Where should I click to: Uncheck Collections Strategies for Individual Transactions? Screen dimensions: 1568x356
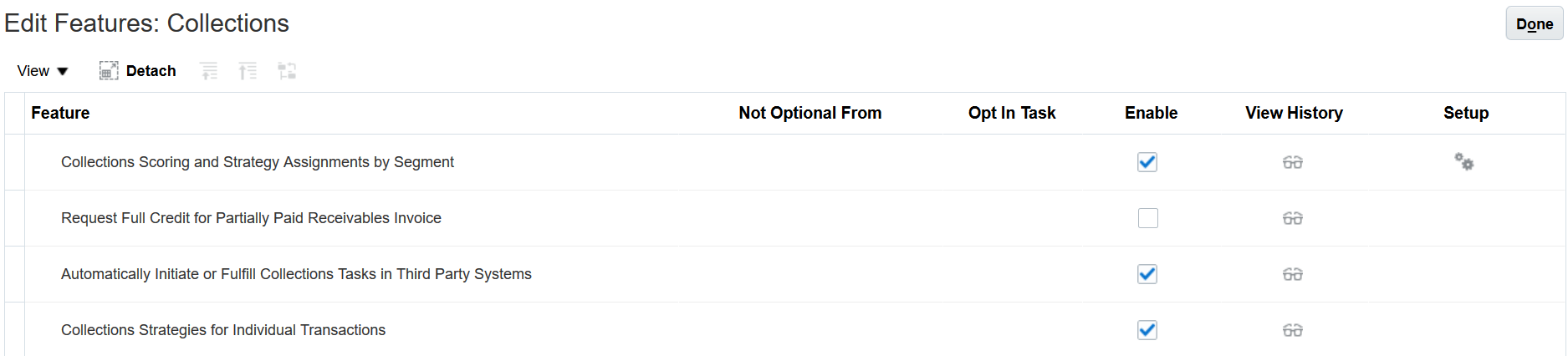tap(1147, 330)
